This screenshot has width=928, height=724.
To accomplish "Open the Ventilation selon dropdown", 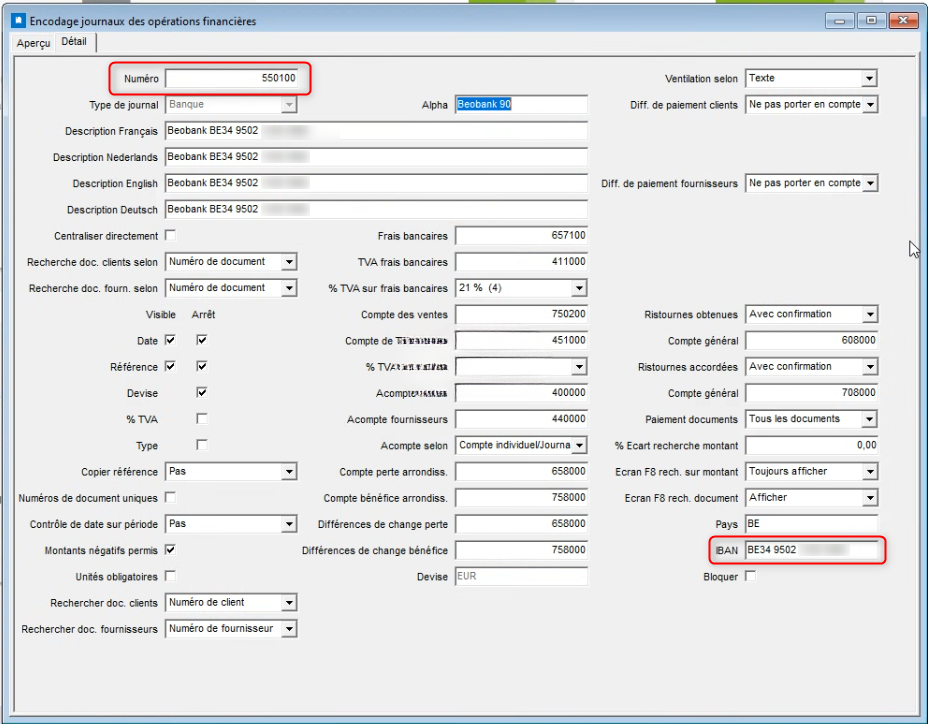I will (x=869, y=79).
